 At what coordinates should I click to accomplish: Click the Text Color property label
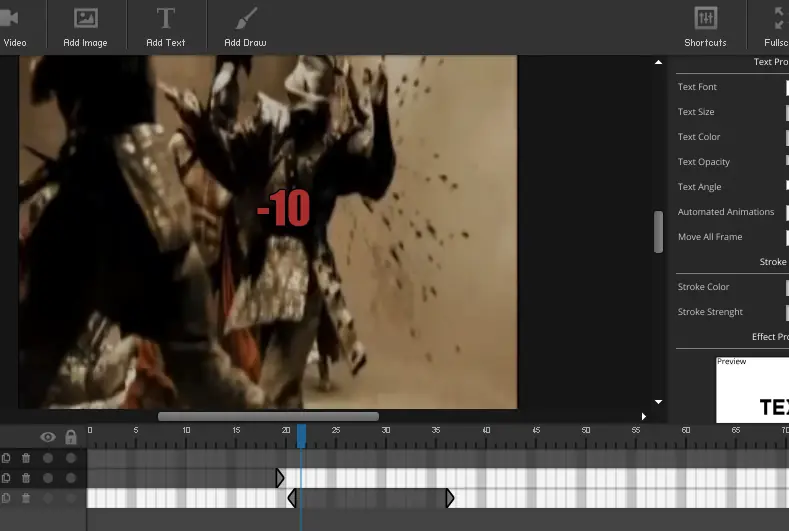tap(699, 137)
